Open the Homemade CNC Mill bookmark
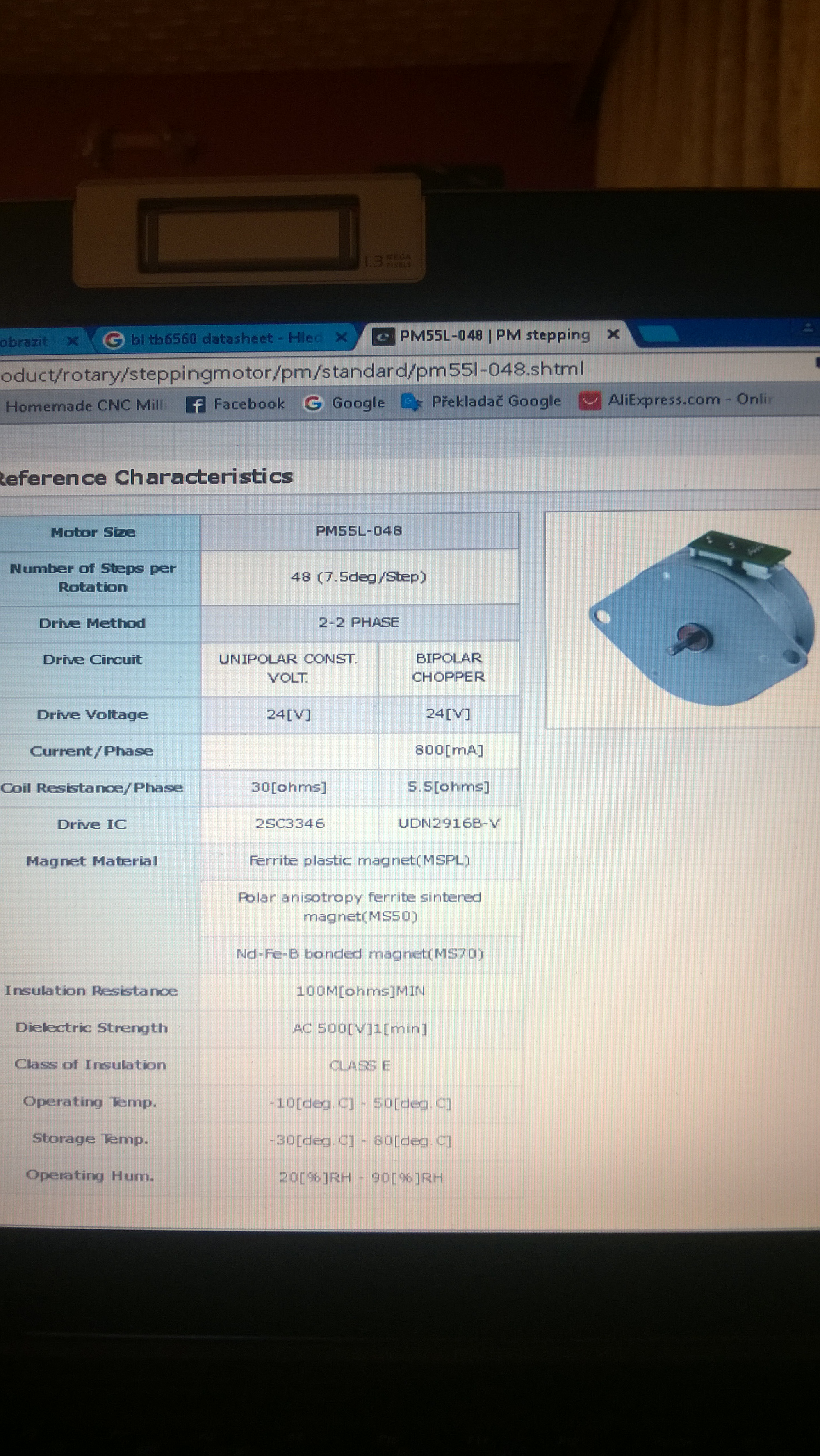 pos(85,405)
